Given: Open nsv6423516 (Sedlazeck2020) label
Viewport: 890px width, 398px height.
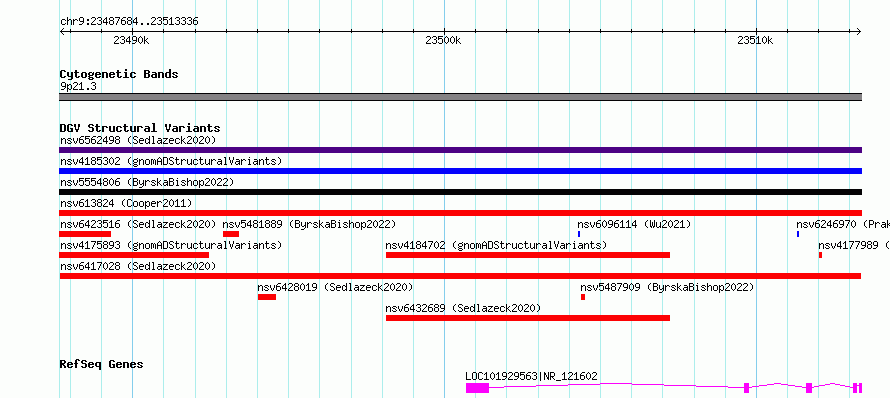Looking at the screenshot, I should [138, 224].
